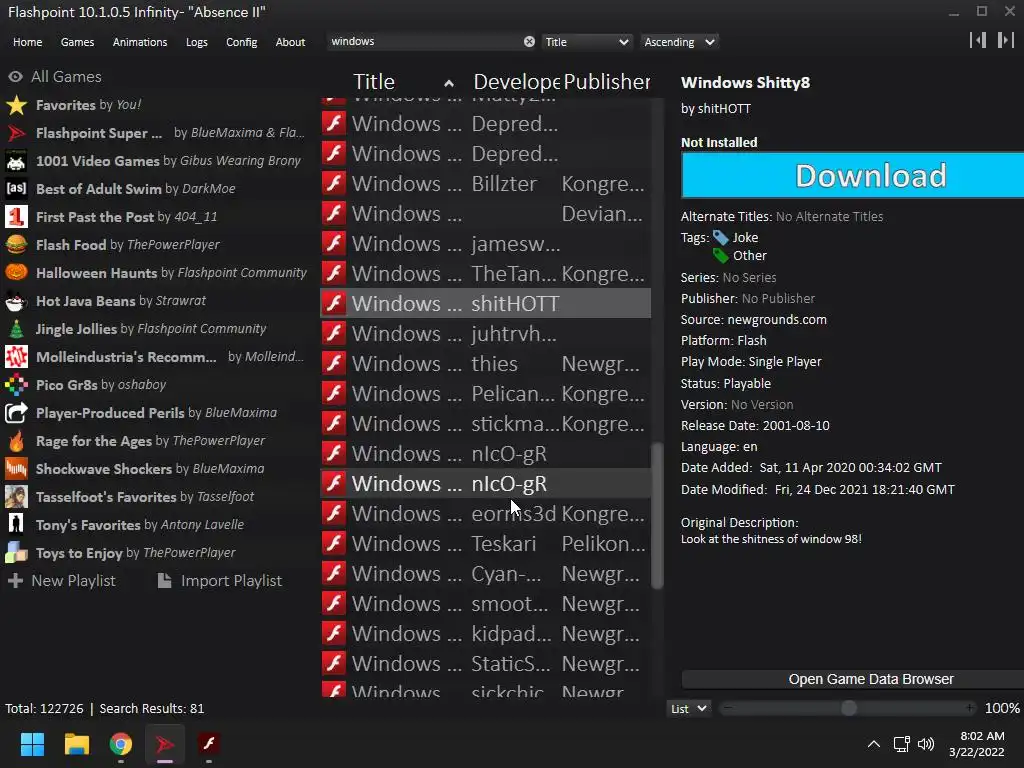
Task: Select the game by stickma...
Action: coord(485,424)
